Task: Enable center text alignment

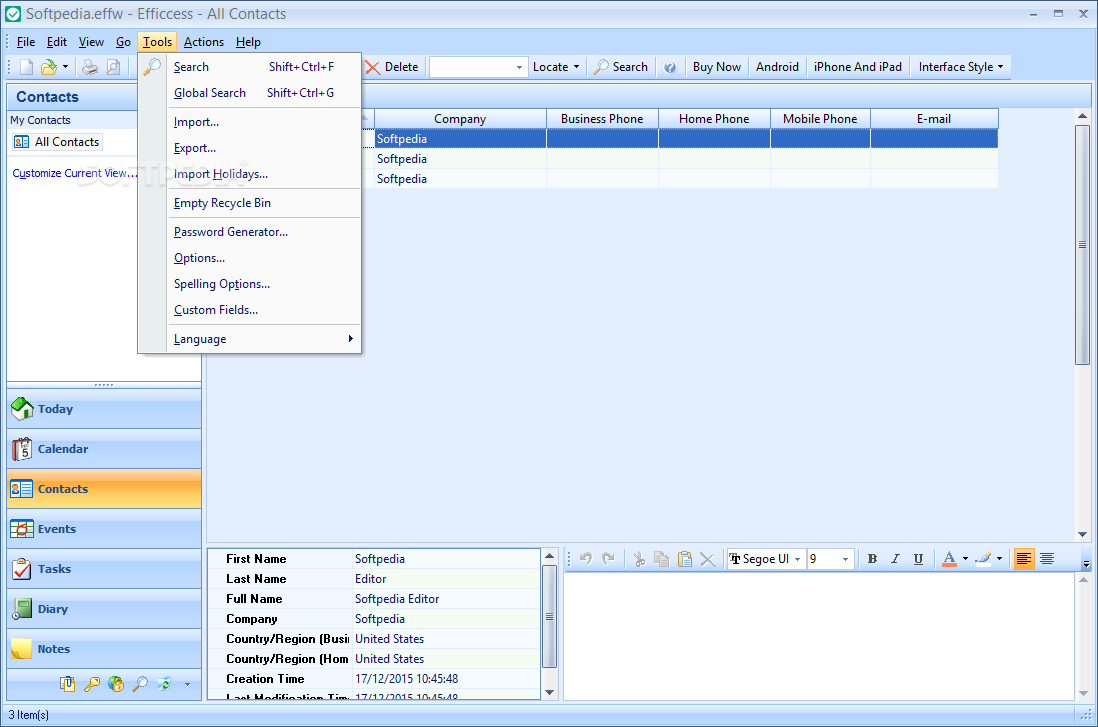Action: pos(1047,559)
